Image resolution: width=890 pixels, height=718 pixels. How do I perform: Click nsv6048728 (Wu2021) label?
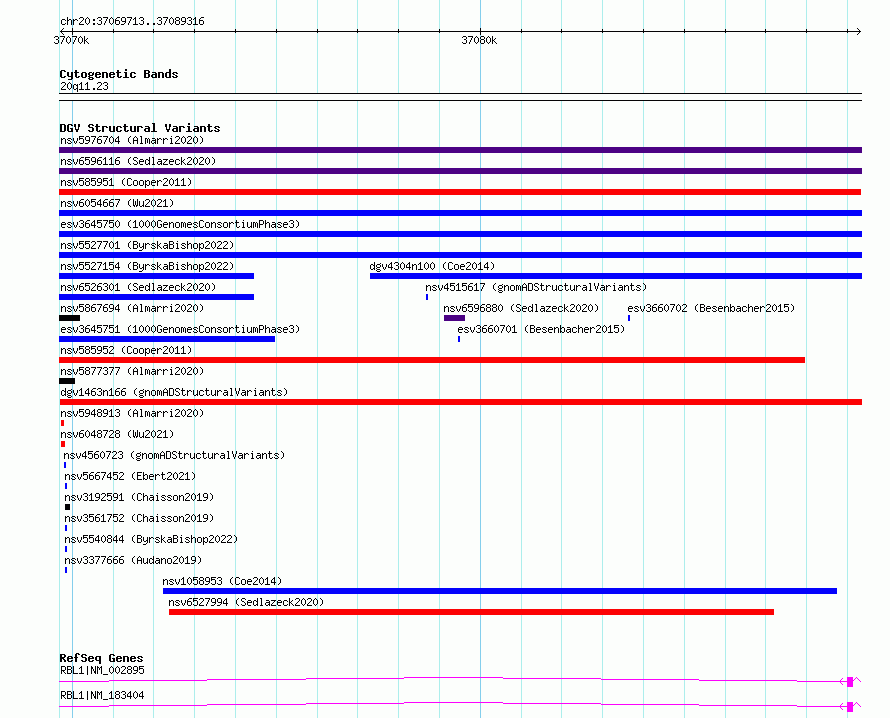coord(117,434)
